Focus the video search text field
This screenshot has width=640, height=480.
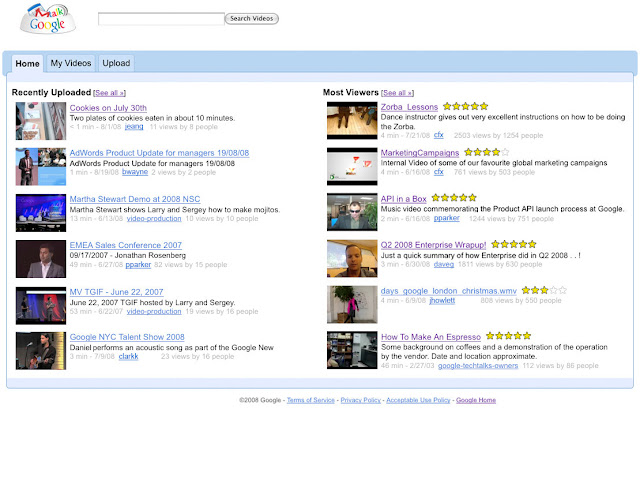point(160,18)
